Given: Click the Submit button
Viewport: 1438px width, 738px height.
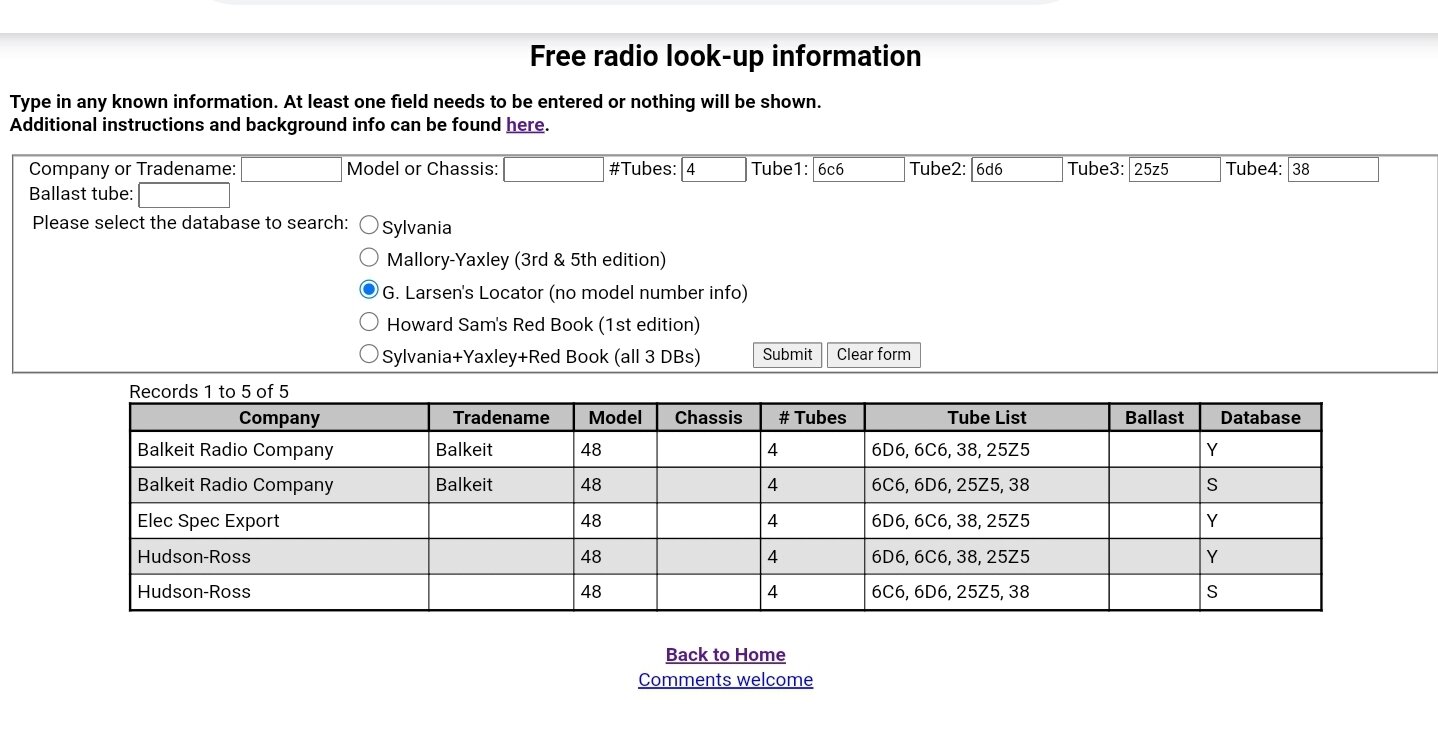Looking at the screenshot, I should [787, 355].
